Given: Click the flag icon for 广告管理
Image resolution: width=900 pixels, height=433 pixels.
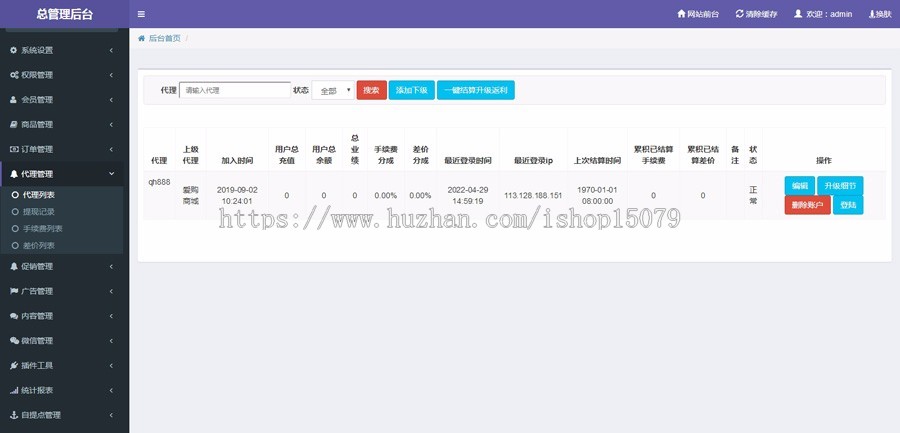Looking at the screenshot, I should tap(14, 291).
